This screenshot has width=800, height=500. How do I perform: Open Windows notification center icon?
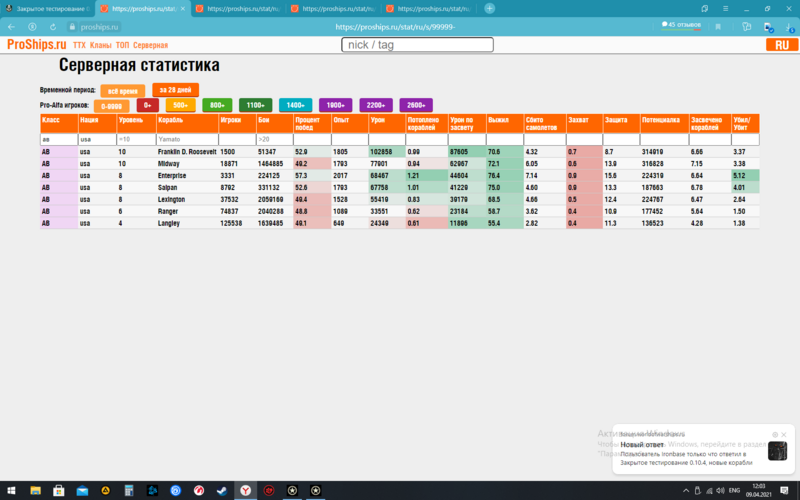[786, 490]
